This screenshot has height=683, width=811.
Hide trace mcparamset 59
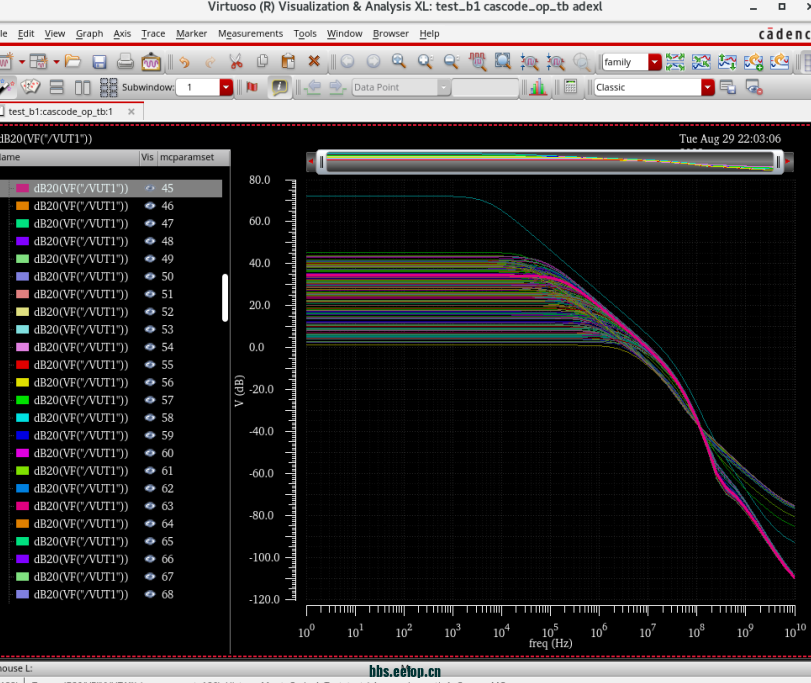tap(150, 435)
